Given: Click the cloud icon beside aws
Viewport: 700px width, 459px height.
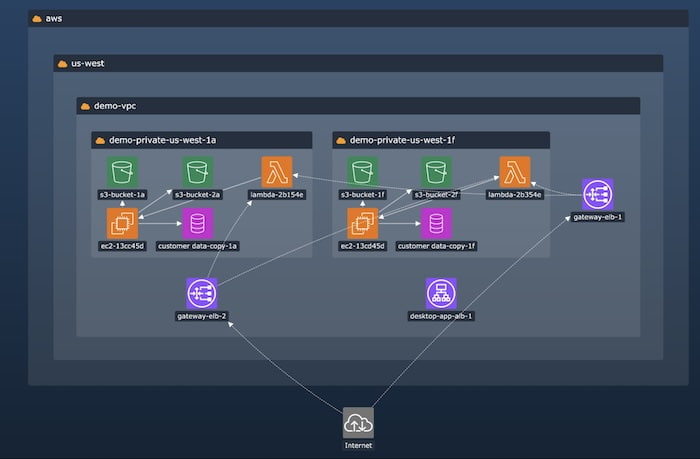Looking at the screenshot, I should point(37,19).
